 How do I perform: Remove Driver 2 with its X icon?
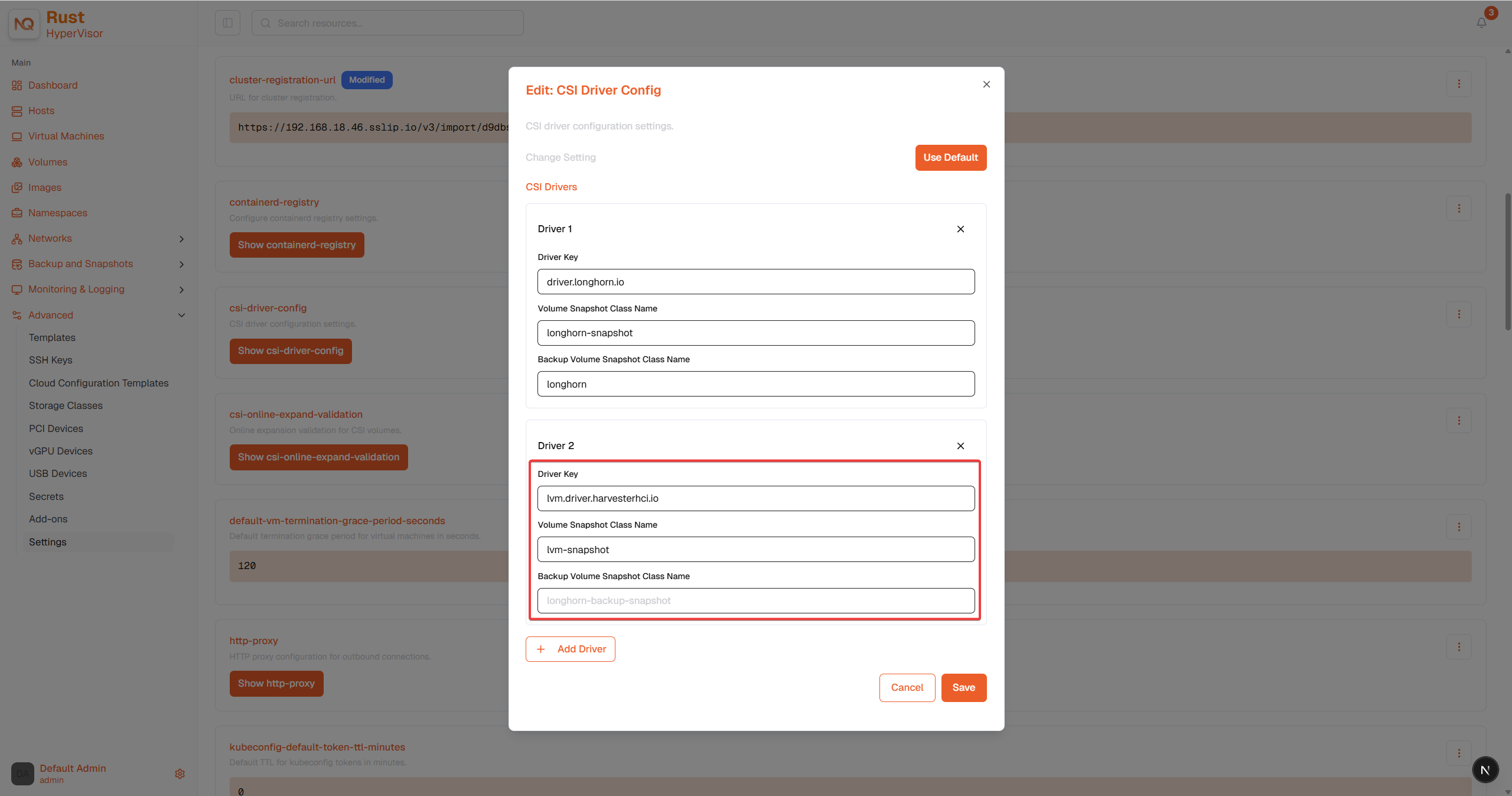tap(960, 446)
